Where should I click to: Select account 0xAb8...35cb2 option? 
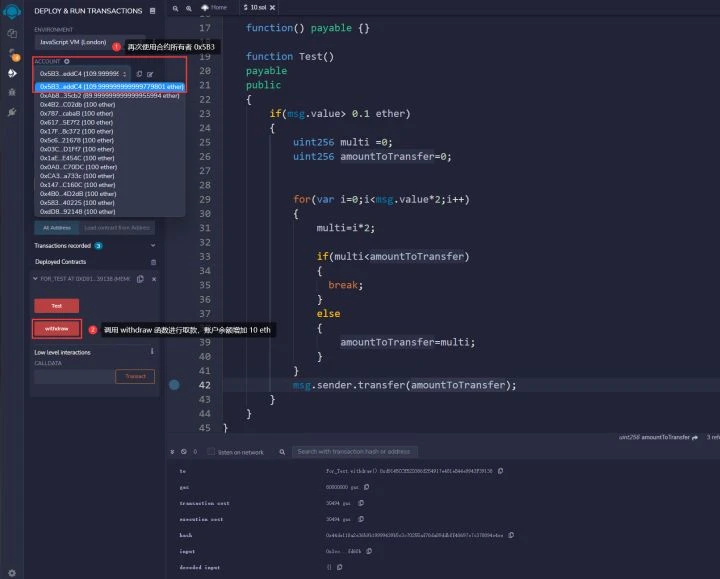pos(110,96)
